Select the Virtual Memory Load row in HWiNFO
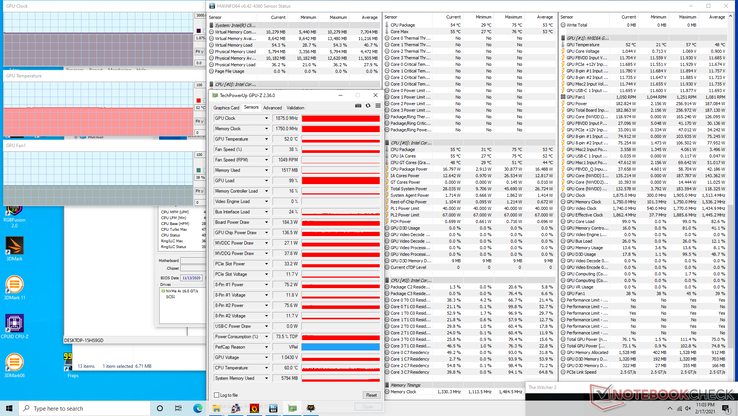Viewport: 738px width, 416px height. click(294, 45)
